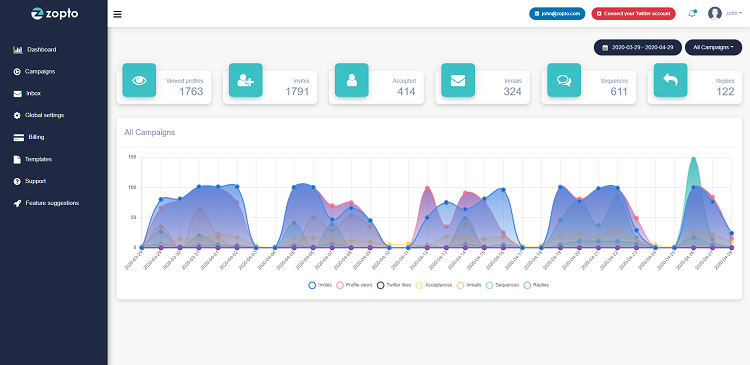Screen dimensions: 750x365
Task: Click the Sequences count 611
Action: [x=619, y=92]
